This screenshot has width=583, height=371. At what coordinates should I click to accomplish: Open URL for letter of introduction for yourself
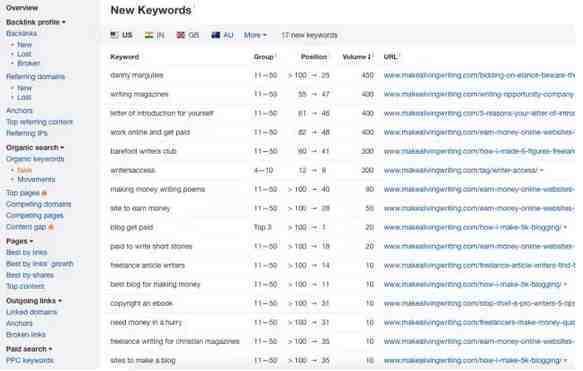[x=479, y=113]
